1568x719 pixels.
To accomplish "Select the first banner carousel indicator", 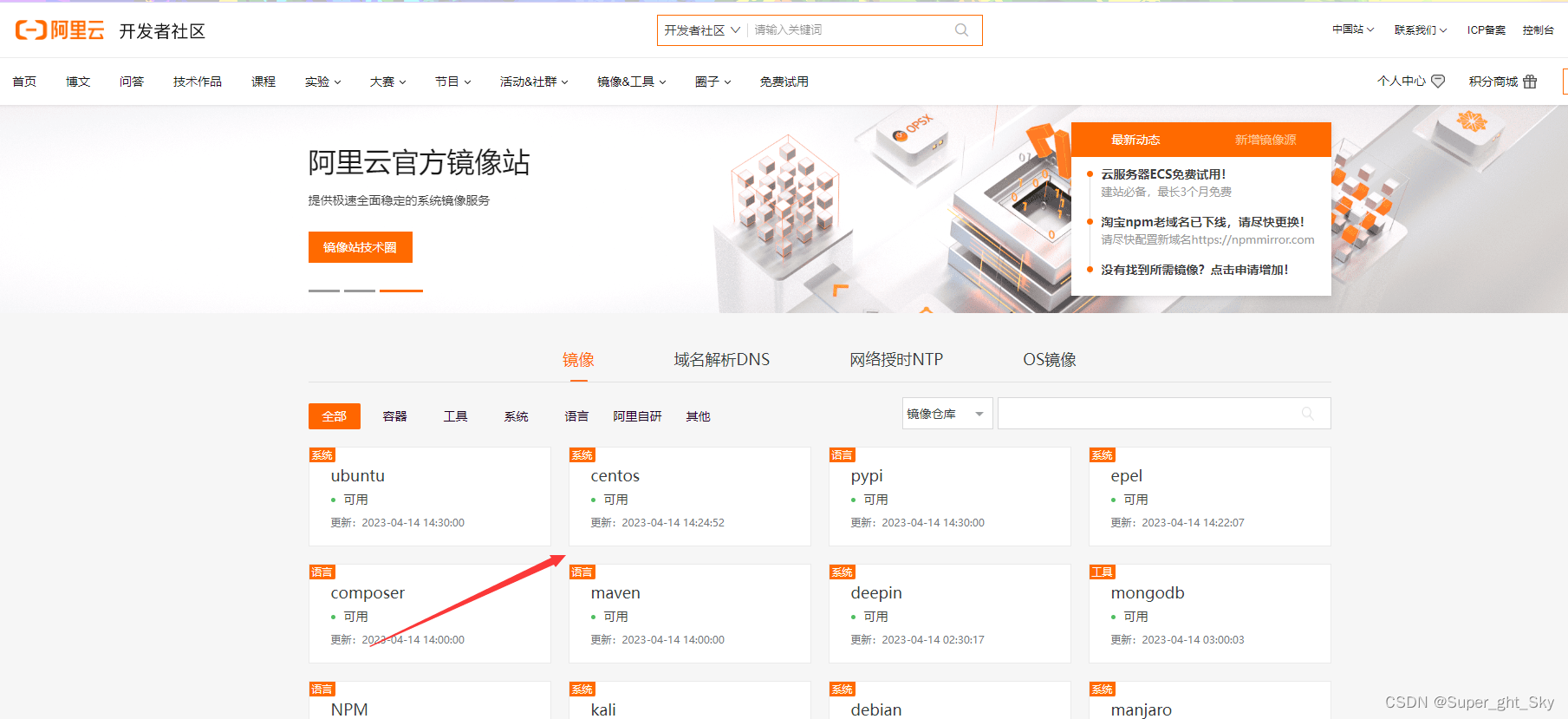I will [x=324, y=291].
